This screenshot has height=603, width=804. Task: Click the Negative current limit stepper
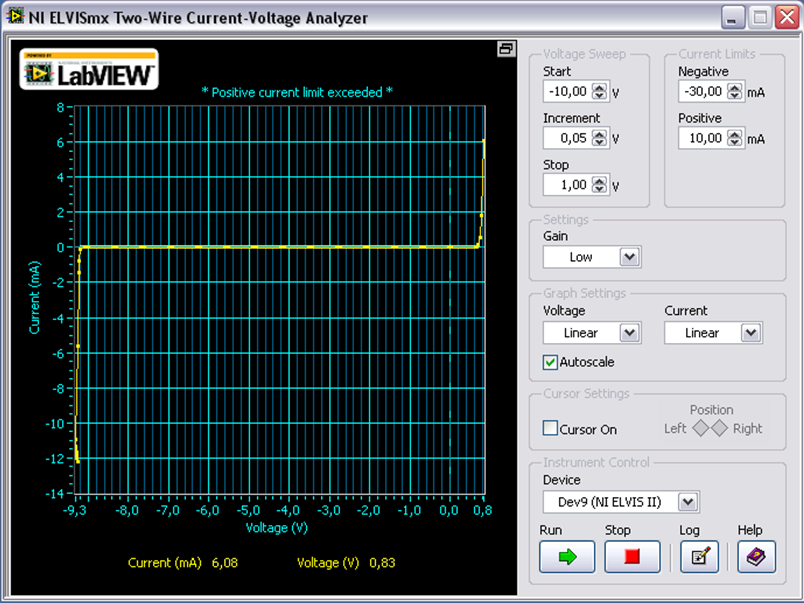coord(735,91)
